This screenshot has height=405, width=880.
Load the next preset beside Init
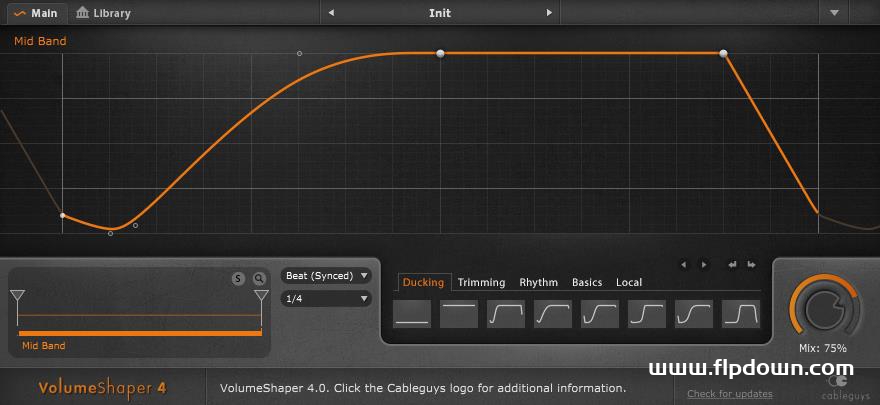(x=549, y=13)
